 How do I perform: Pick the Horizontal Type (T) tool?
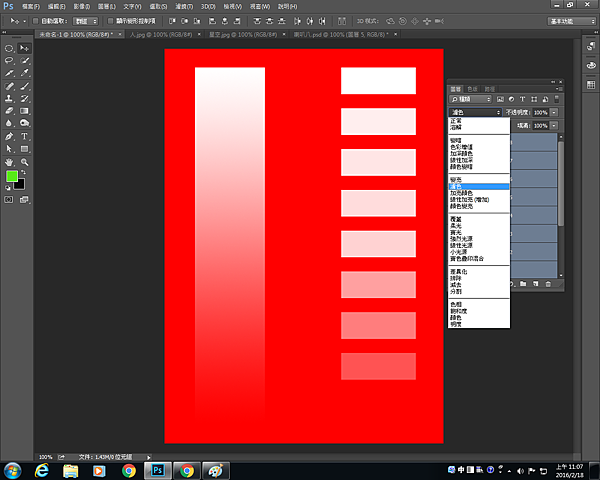(24, 136)
